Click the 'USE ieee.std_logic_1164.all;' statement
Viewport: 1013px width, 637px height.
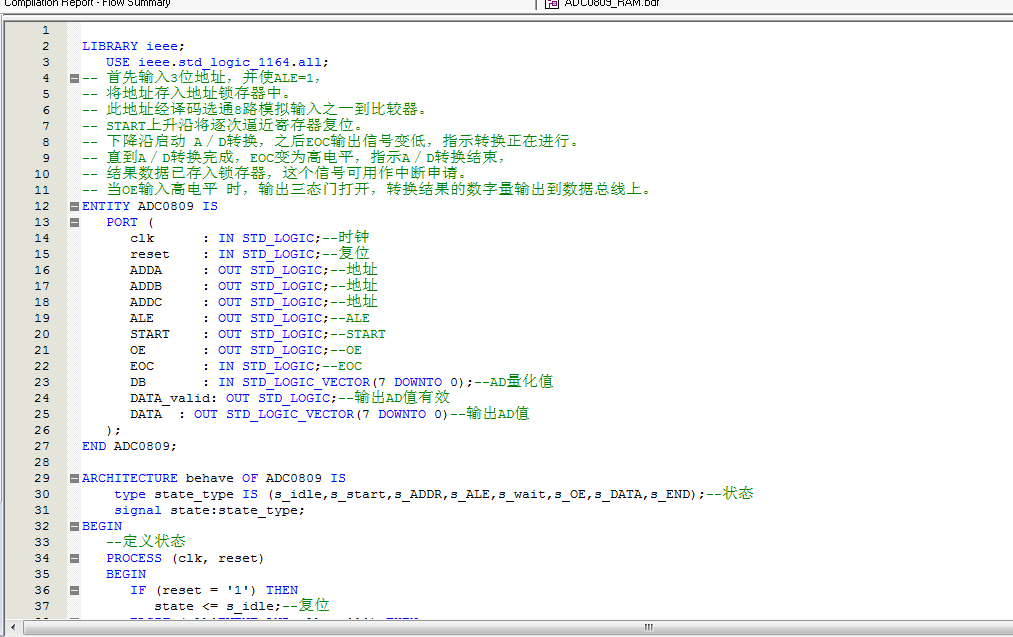(217, 62)
